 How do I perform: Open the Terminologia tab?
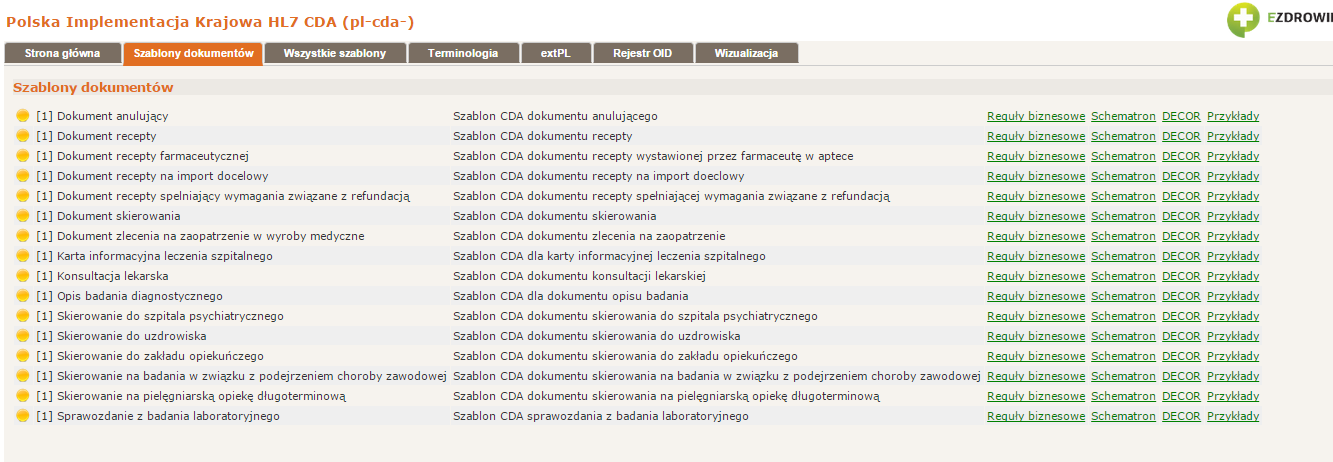point(463,54)
